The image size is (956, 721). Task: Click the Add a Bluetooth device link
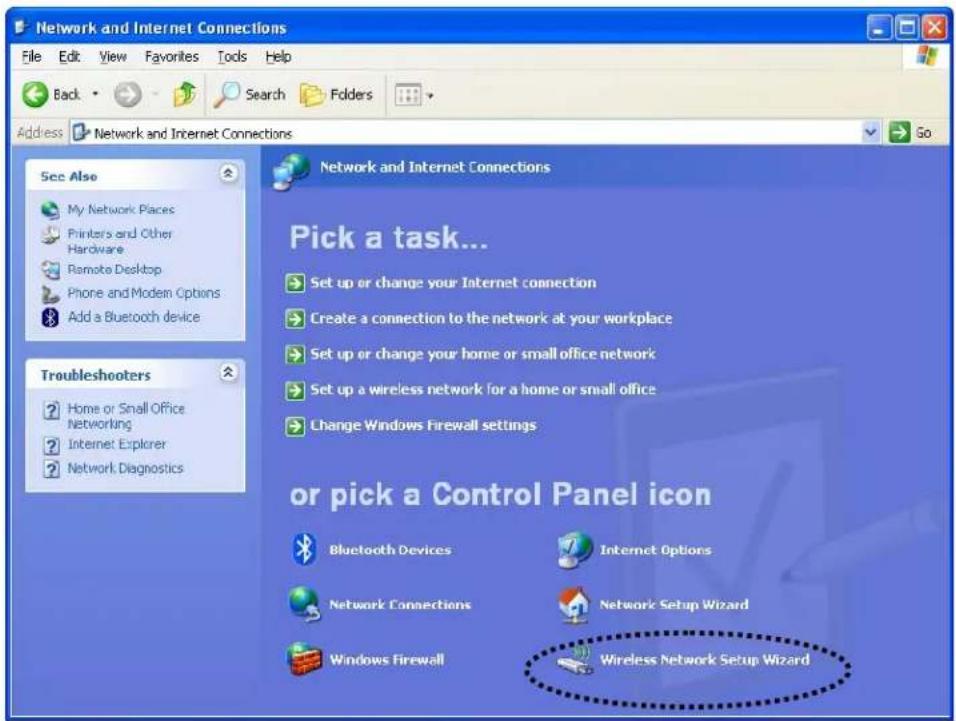pyautogui.click(x=134, y=317)
